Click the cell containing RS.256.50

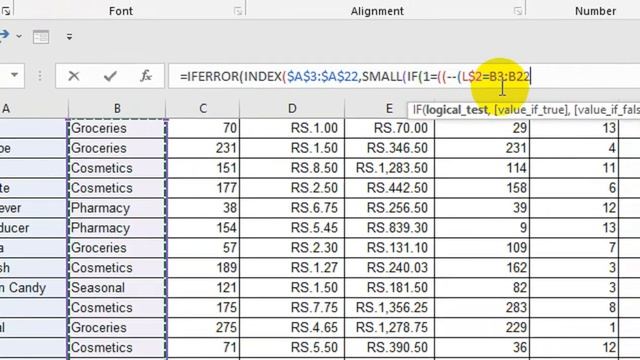[389, 208]
